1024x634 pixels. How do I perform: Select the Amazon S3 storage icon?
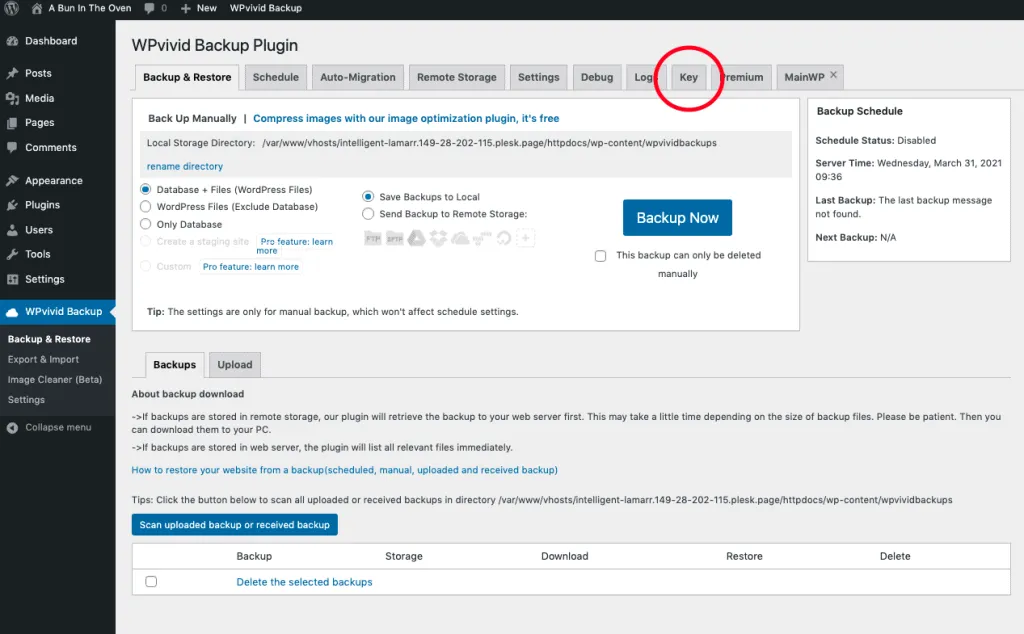(x=482, y=238)
